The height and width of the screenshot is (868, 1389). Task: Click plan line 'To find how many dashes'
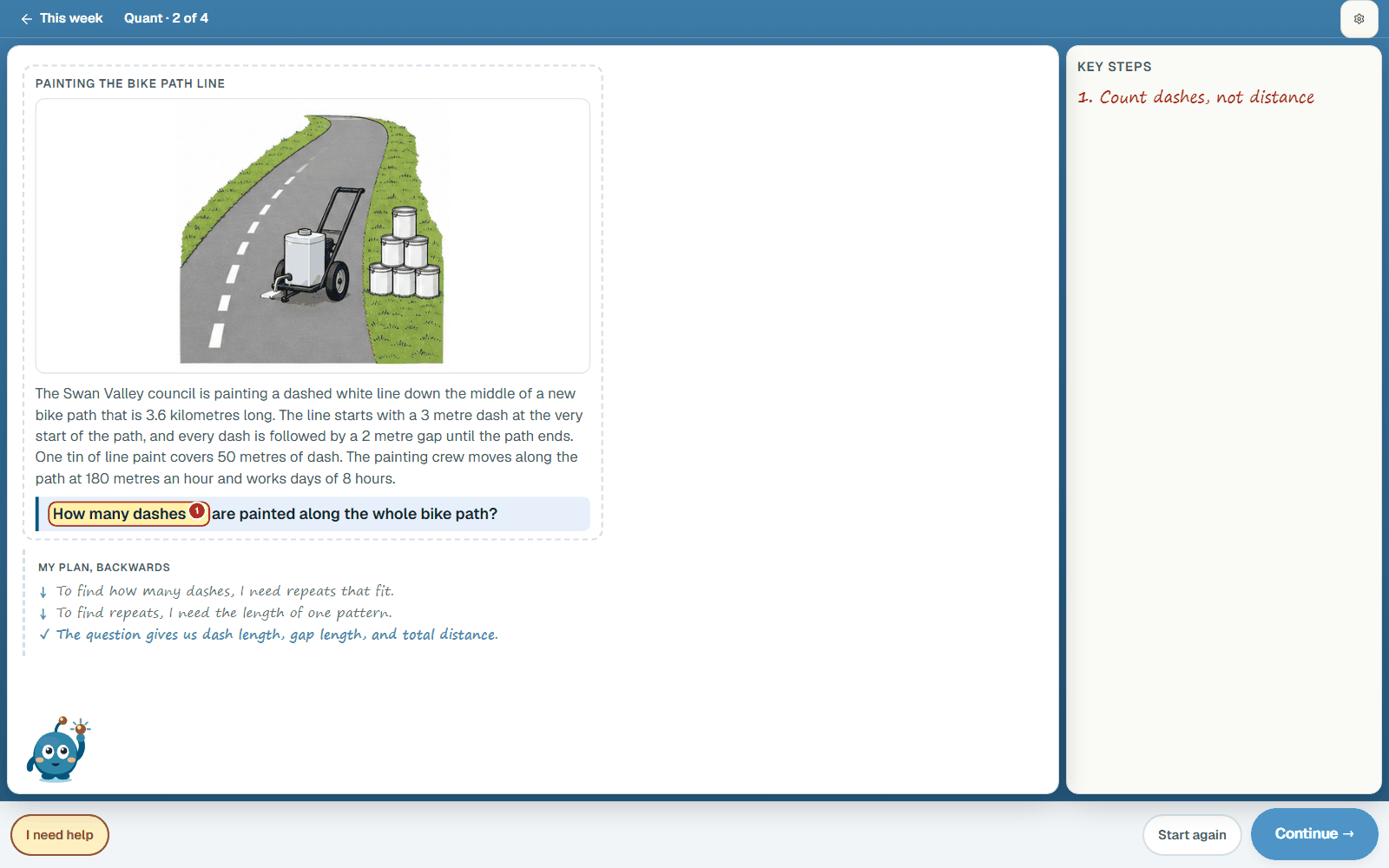pos(225,591)
